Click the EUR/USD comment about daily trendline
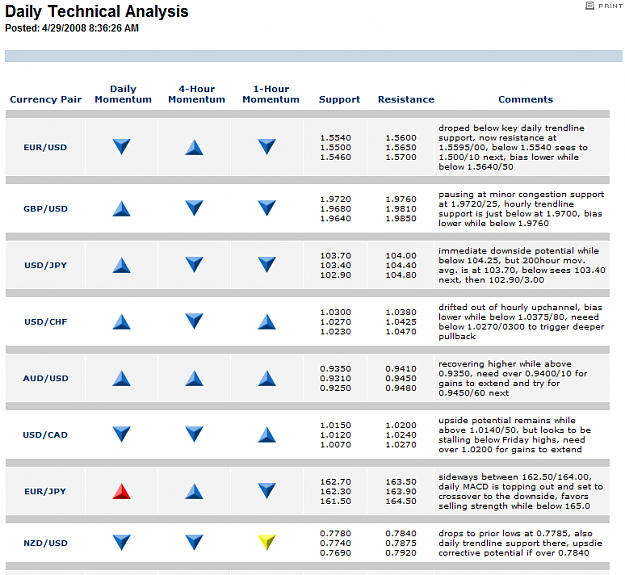 [x=513, y=147]
